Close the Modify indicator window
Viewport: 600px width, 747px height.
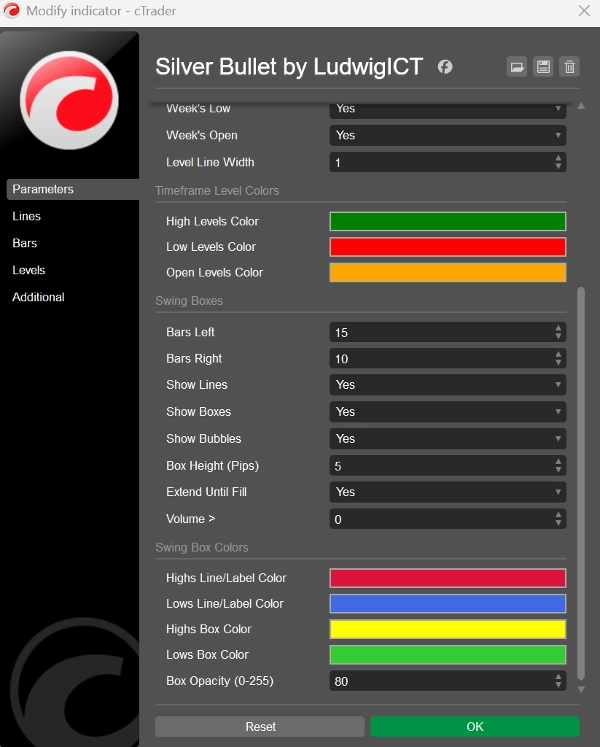pos(584,11)
